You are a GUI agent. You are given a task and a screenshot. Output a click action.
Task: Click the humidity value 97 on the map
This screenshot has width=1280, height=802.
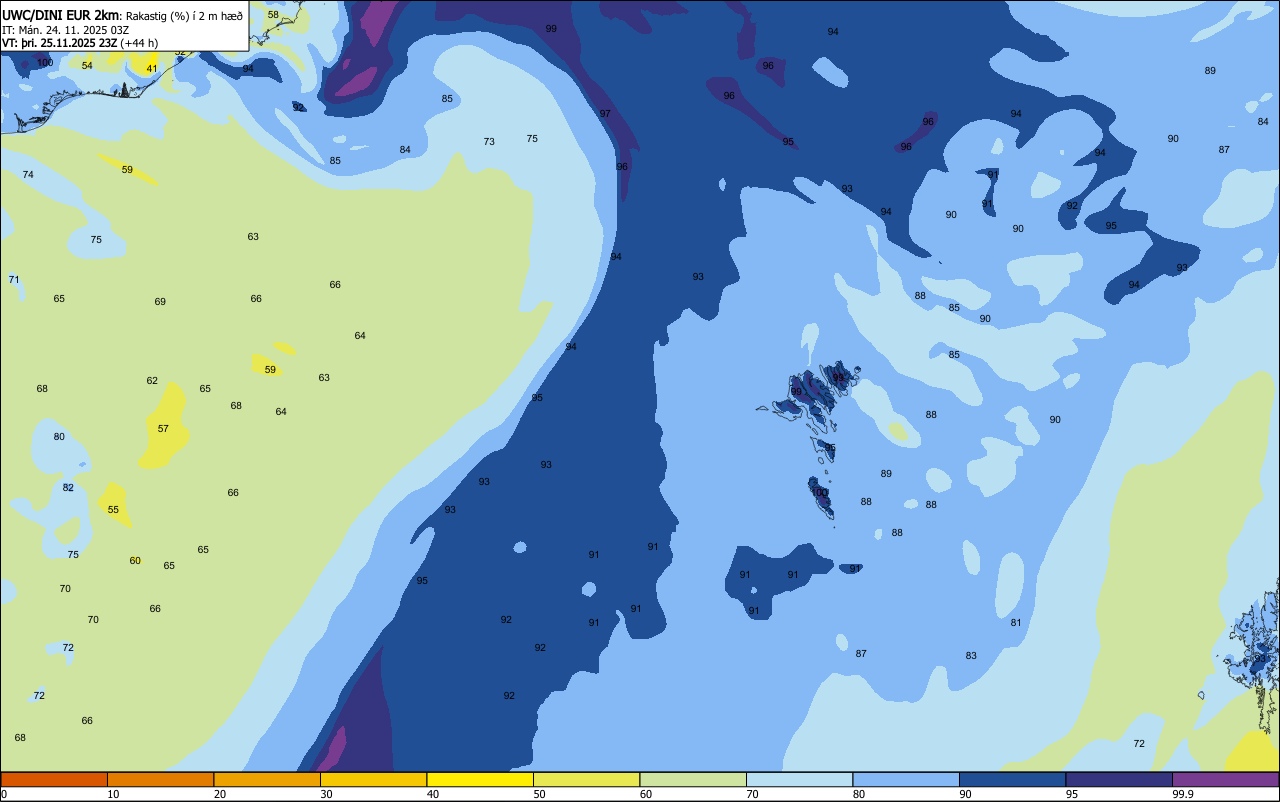605,114
